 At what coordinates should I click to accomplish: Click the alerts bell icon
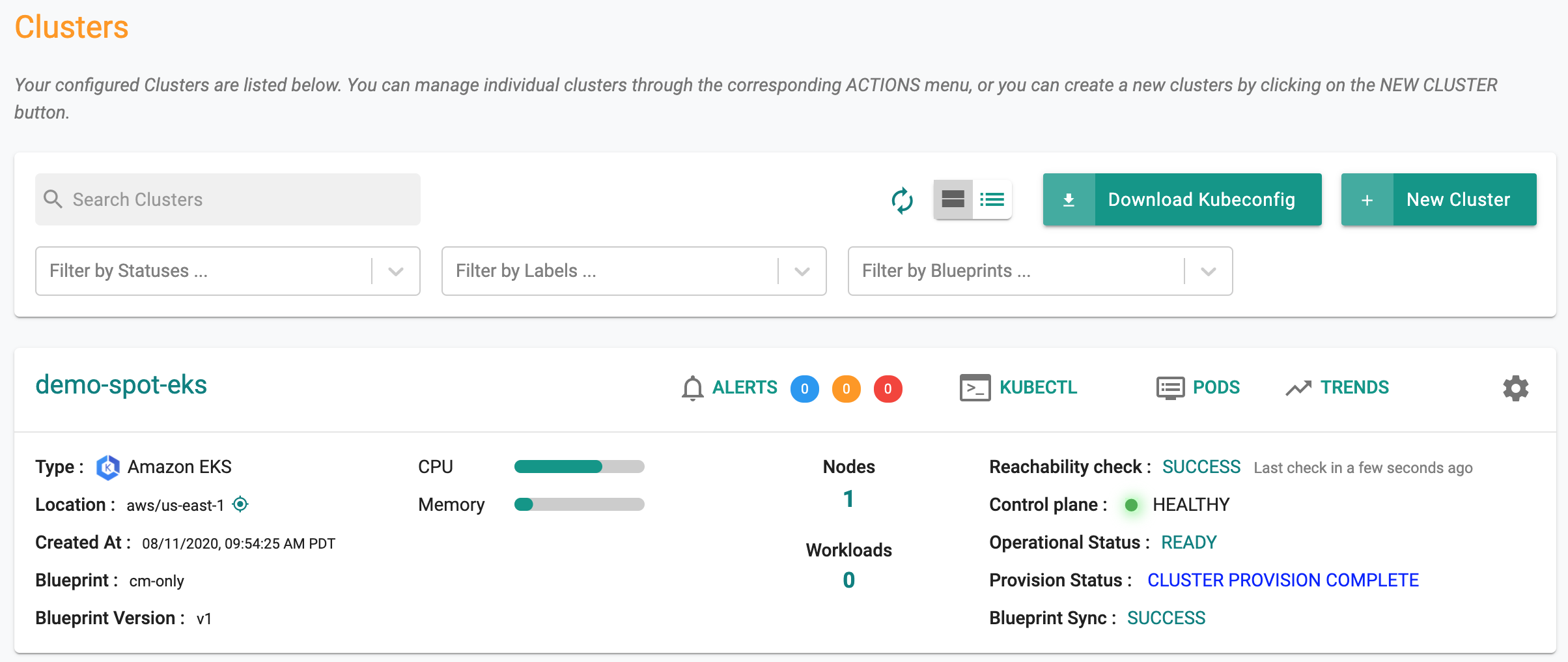point(692,388)
